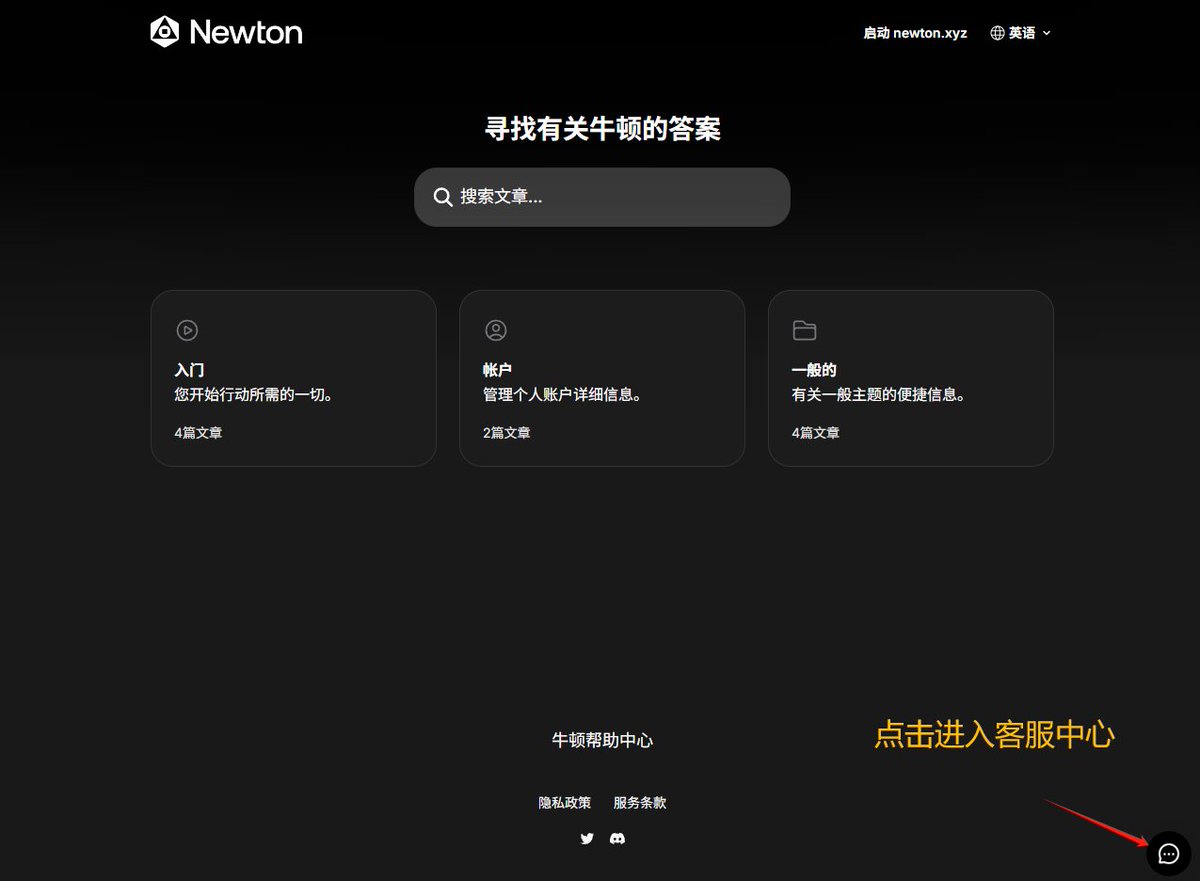This screenshot has height=881, width=1200.
Task: Click the 4篇文章 text under 入门
Action: [x=198, y=433]
